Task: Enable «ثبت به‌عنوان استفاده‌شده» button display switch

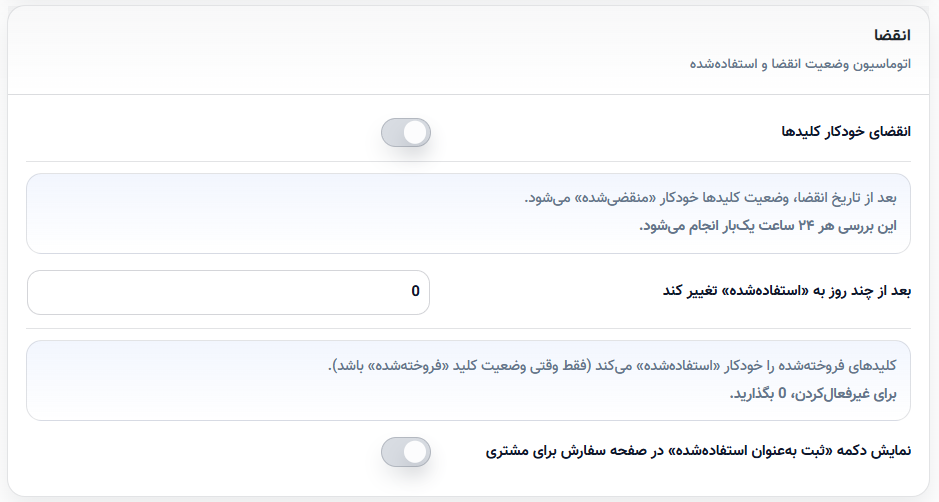Action: tap(406, 452)
